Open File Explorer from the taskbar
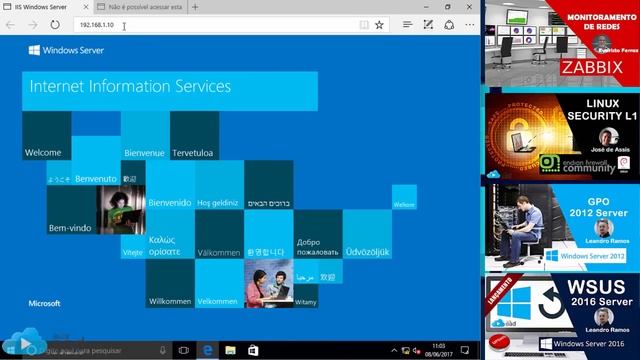The width and height of the screenshot is (640, 360). tap(230, 350)
